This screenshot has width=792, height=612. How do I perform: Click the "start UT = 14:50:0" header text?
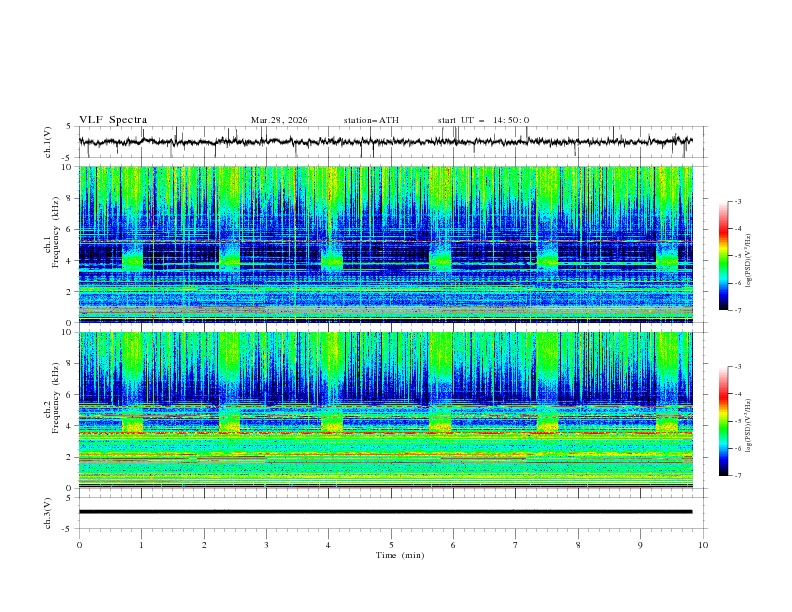[x=483, y=120]
